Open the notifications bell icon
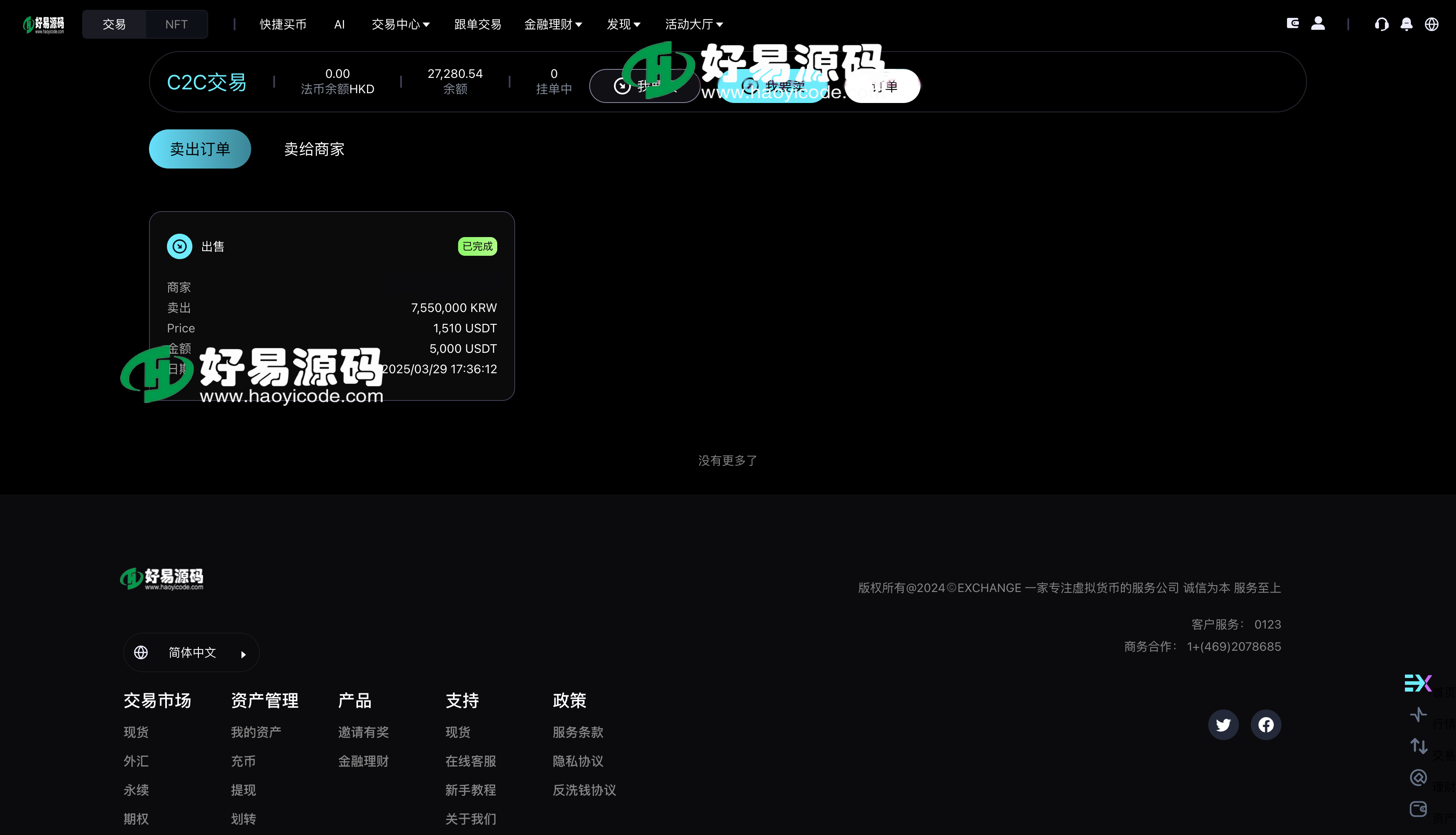Viewport: 1456px width, 835px height. (x=1407, y=23)
